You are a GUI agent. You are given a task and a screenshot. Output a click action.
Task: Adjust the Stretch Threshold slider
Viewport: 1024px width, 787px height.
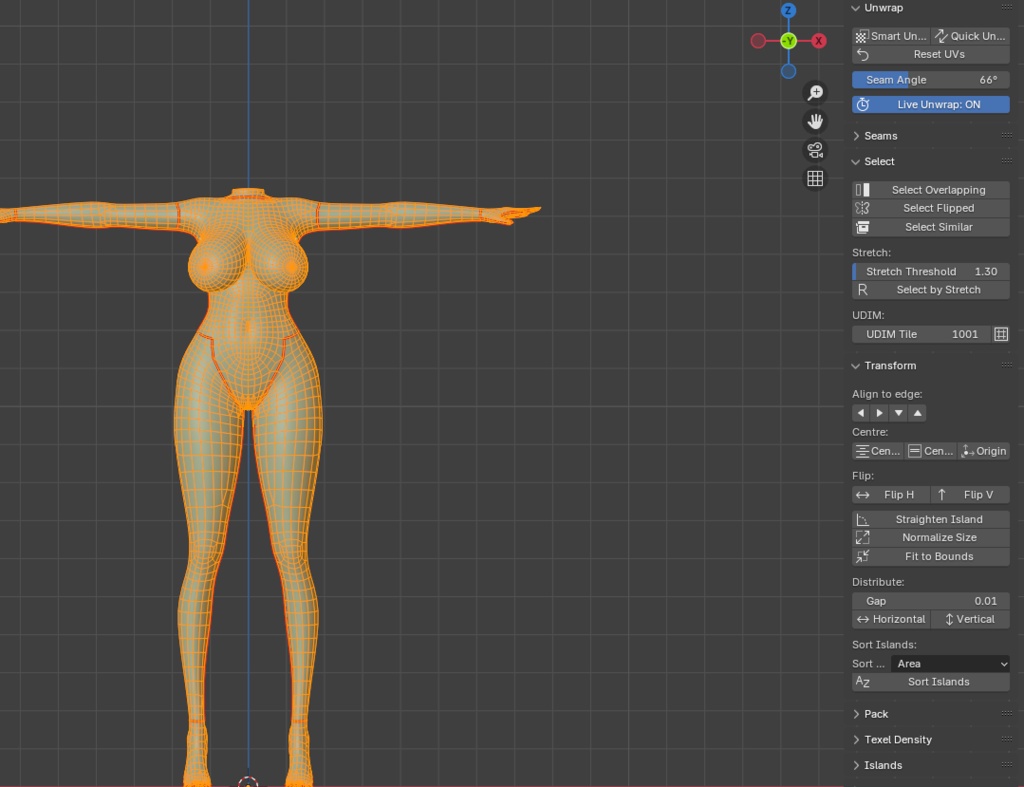(x=931, y=272)
